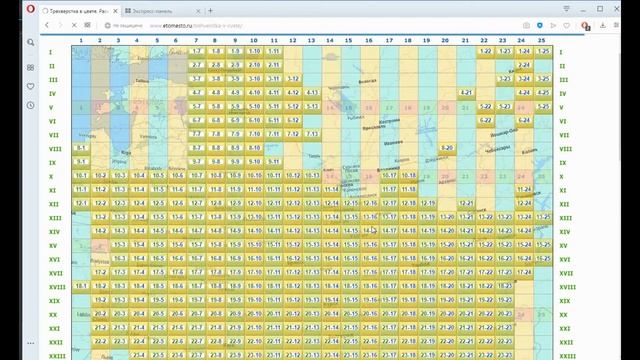Image resolution: width=640 pixels, height=360 pixels.
Task: Open map sheet 1-25
Action: coord(543,51)
